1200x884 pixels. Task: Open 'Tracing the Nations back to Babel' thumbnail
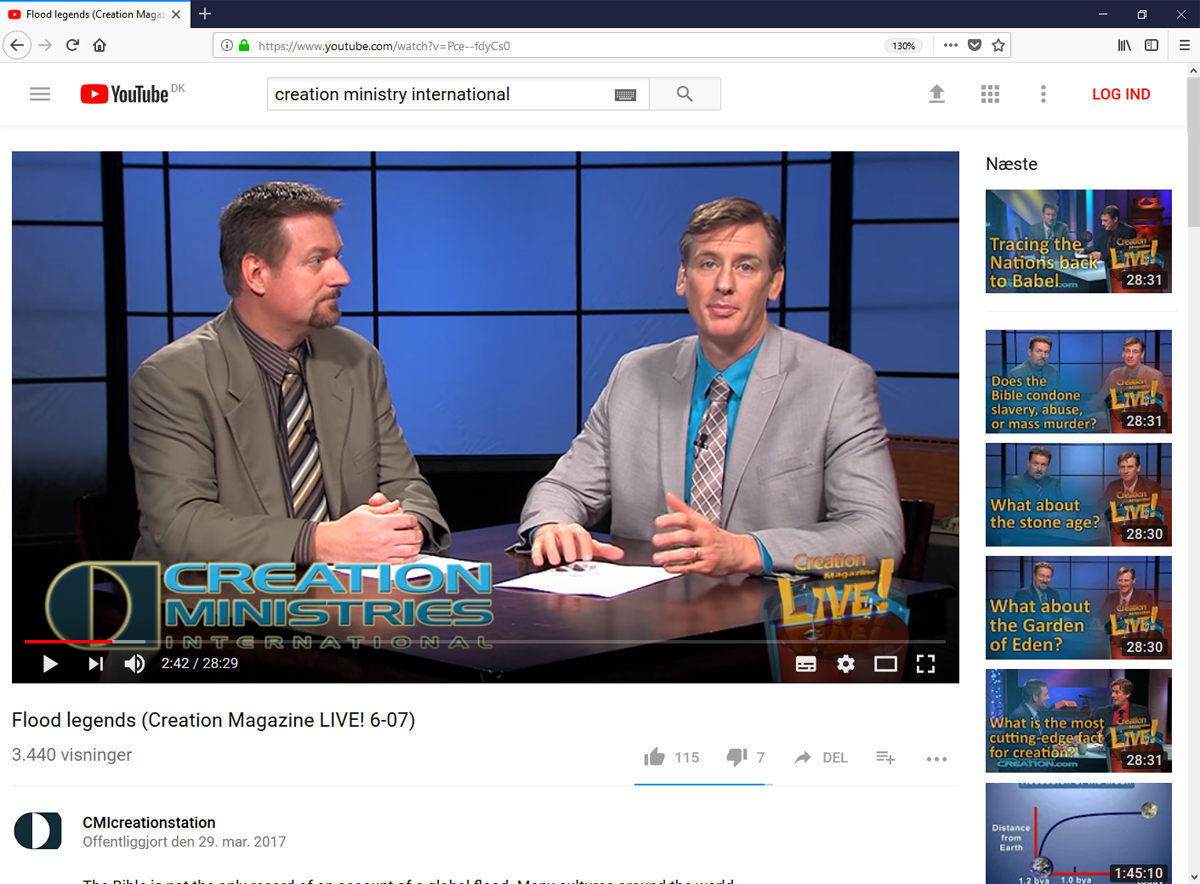click(x=1079, y=241)
